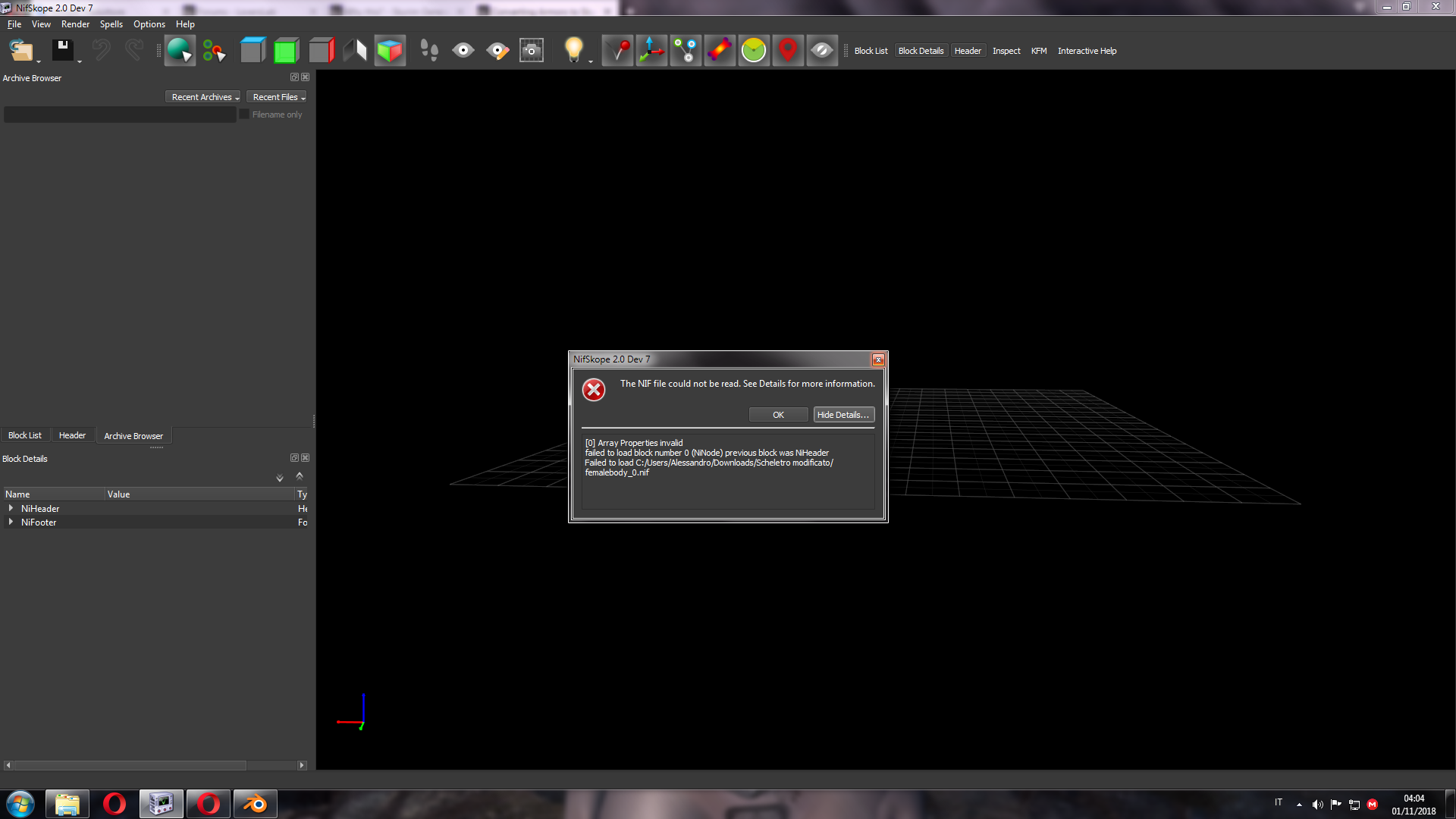Switch to side view red-sided cube

click(x=322, y=51)
